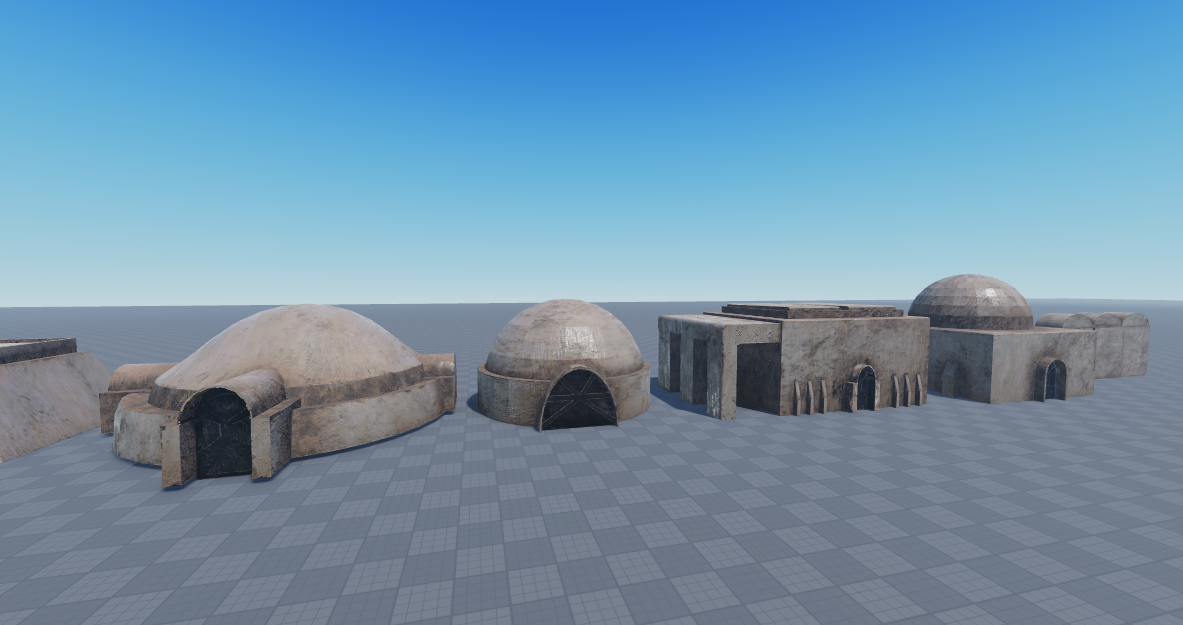Click the tiled dome atop the square building

tap(971, 301)
